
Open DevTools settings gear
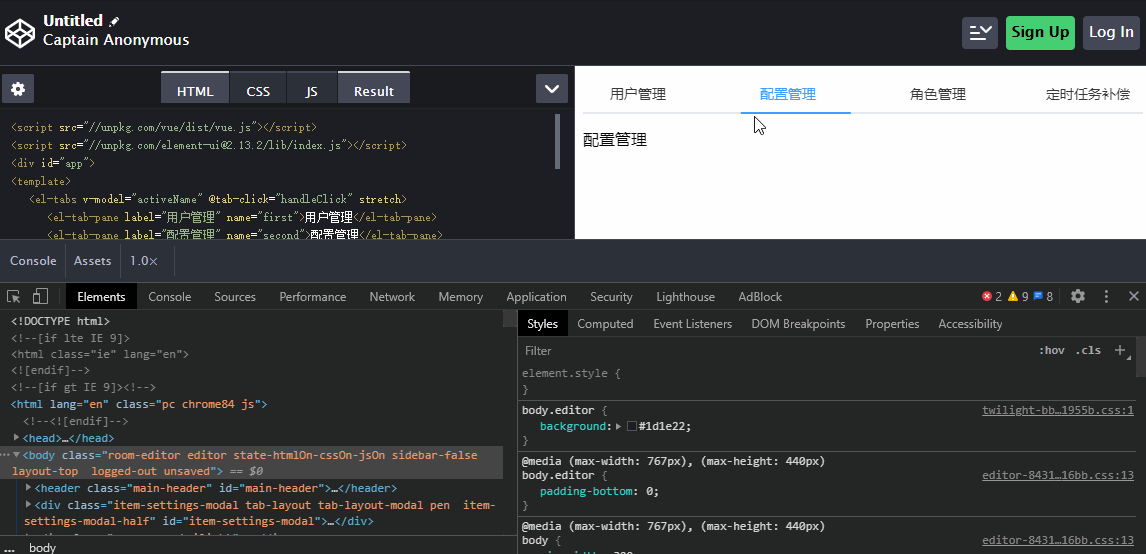(x=1077, y=296)
